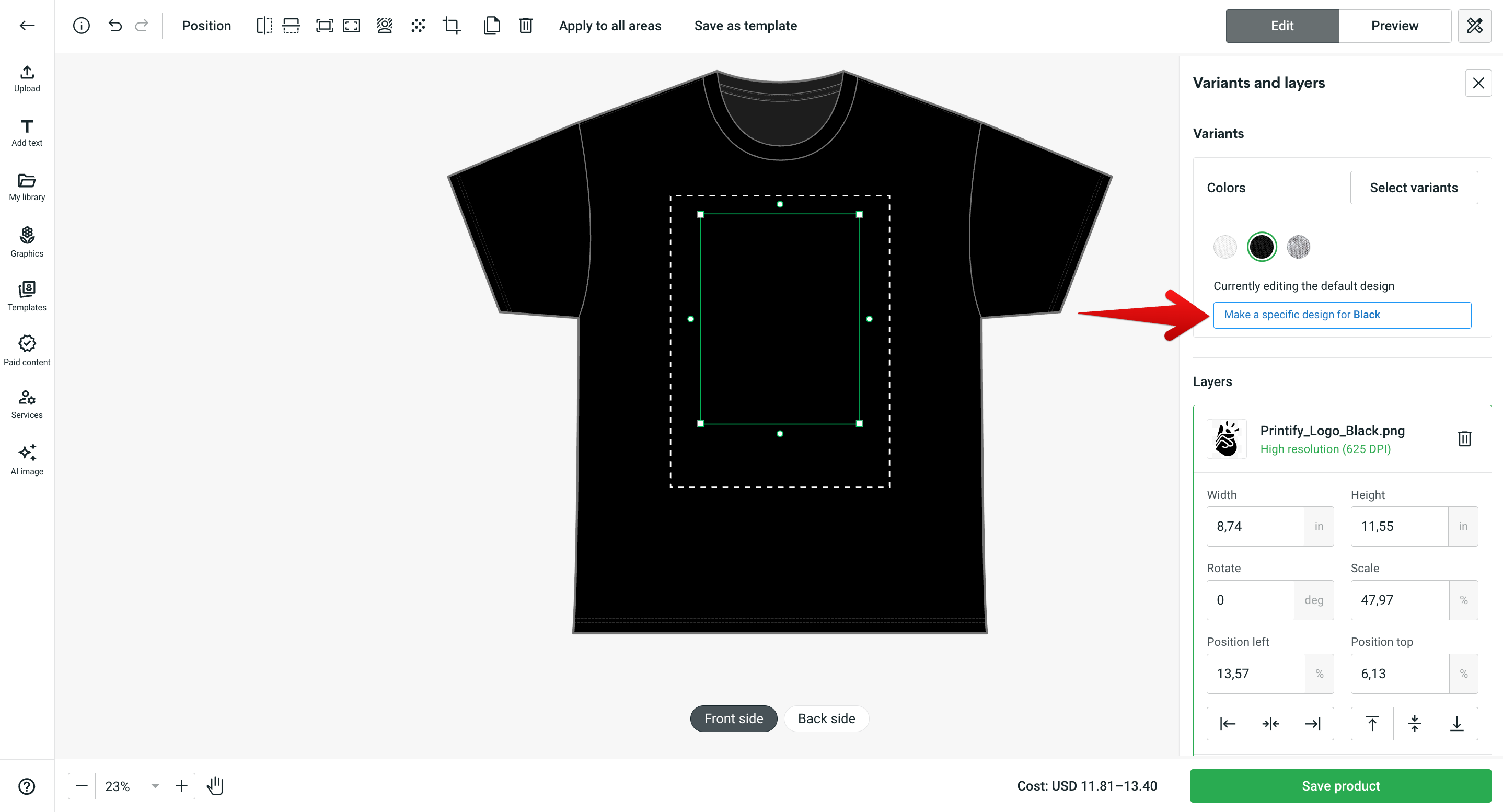The height and width of the screenshot is (812, 1503).
Task: Click Apply to all areas
Action: [610, 25]
